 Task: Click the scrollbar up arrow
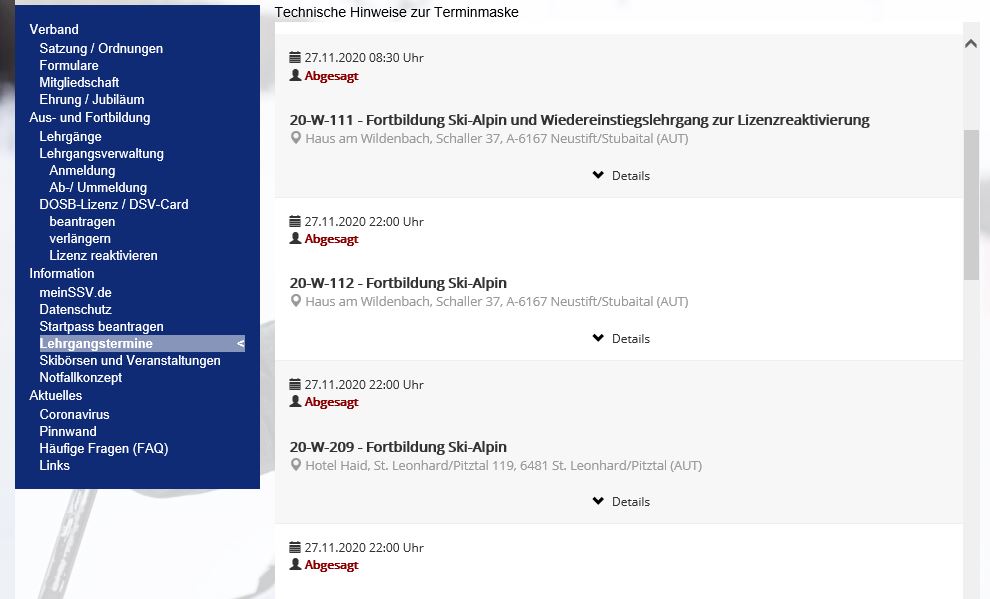[x=970, y=44]
